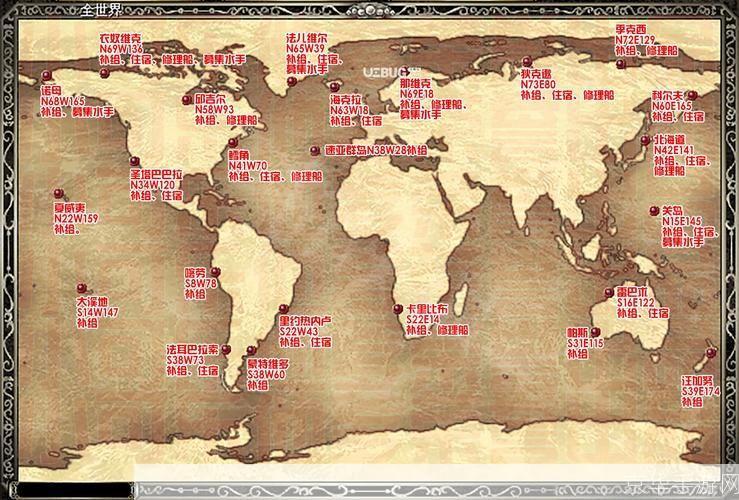The height and width of the screenshot is (500, 739).
Task: Select the S8W78 coordinate text
Action: (x=201, y=284)
